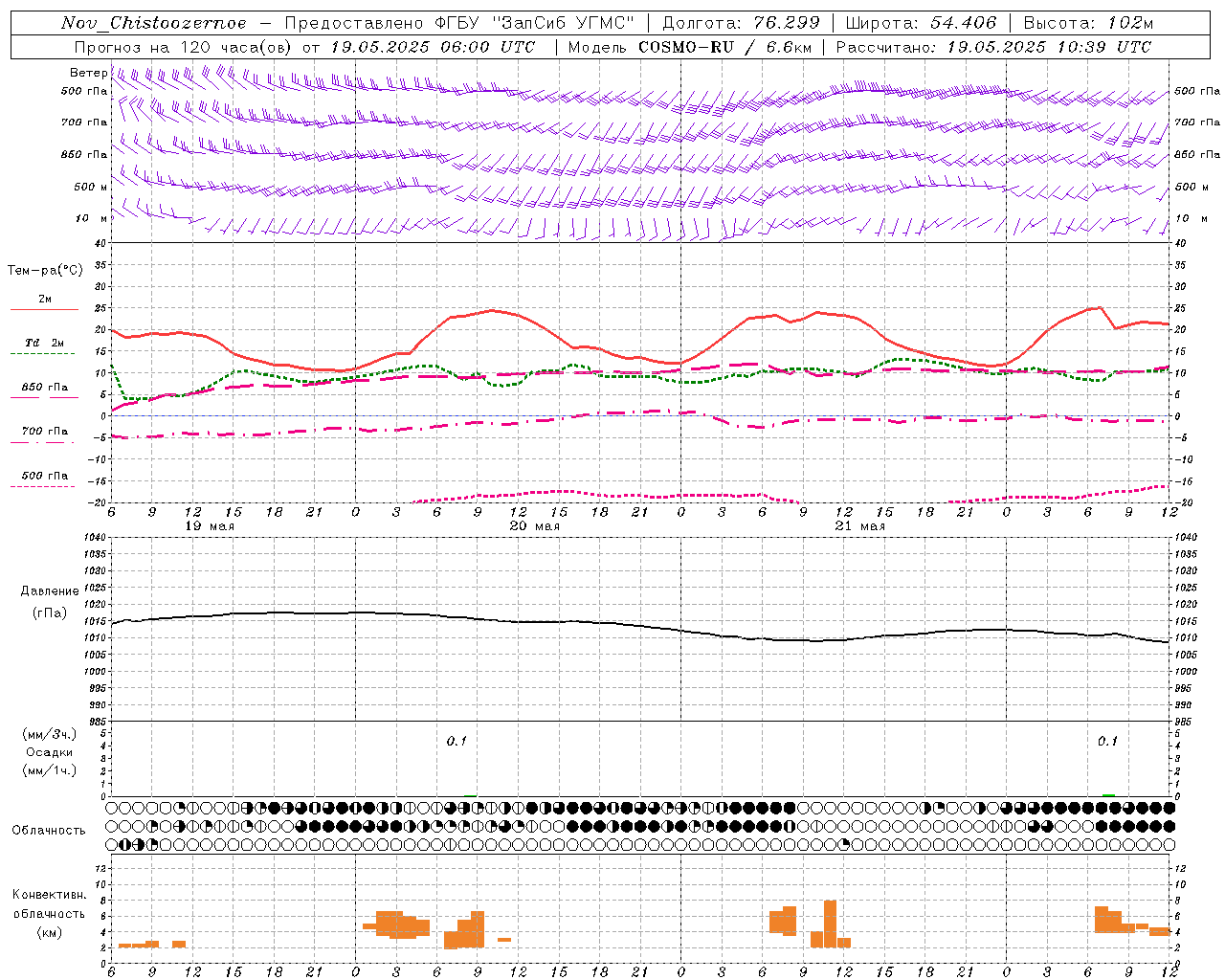1225x980 pixels.
Task: Click the (км) convective height unit label
Action: point(49,932)
